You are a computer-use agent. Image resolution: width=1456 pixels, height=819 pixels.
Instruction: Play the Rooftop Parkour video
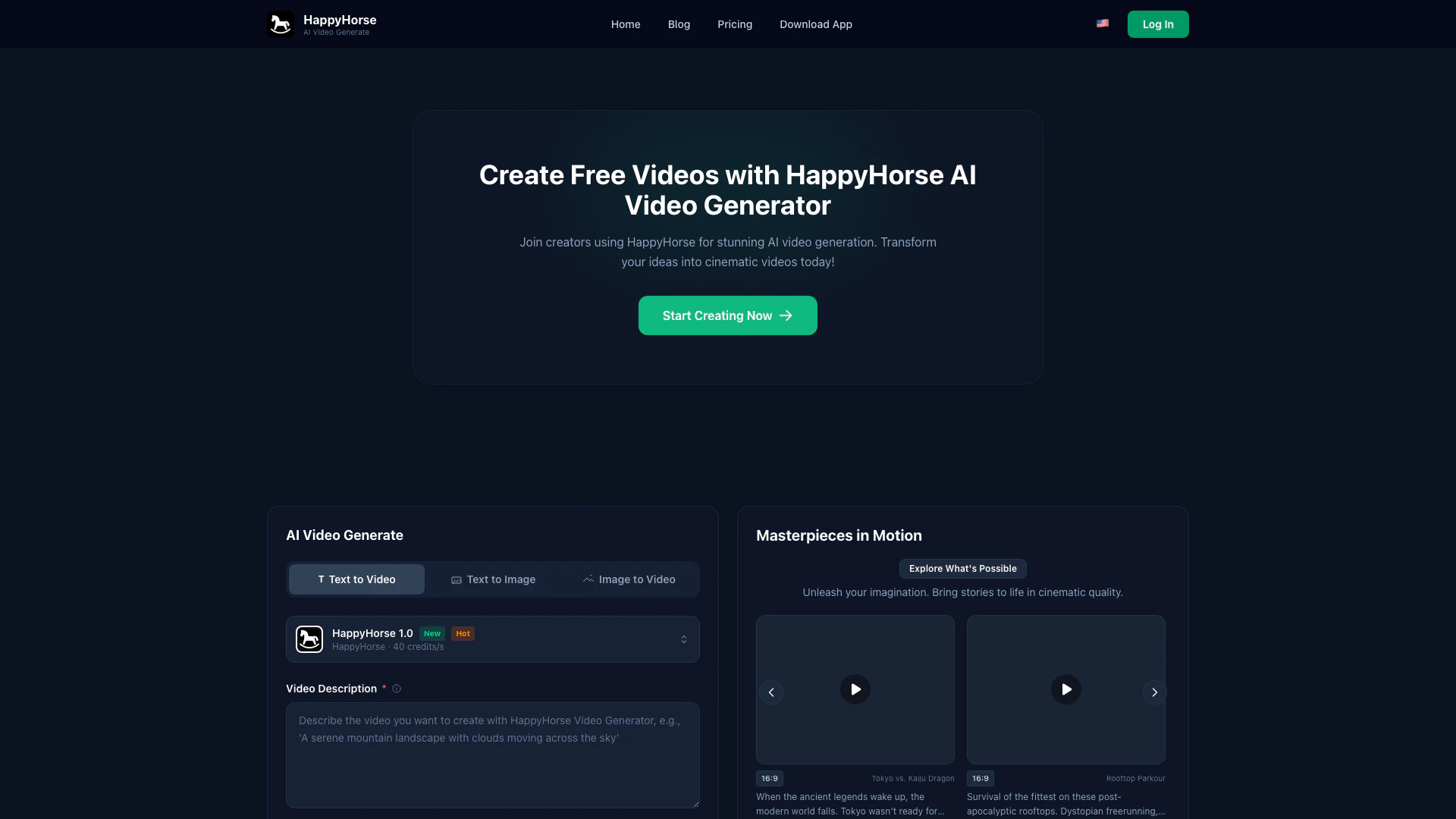coord(1066,689)
